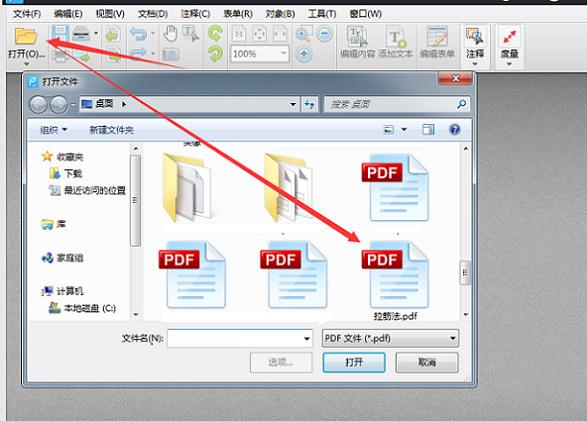Open the PDF 文件 (*.pdf) type dropdown
Image resolution: width=587 pixels, height=421 pixels.
tap(390, 339)
